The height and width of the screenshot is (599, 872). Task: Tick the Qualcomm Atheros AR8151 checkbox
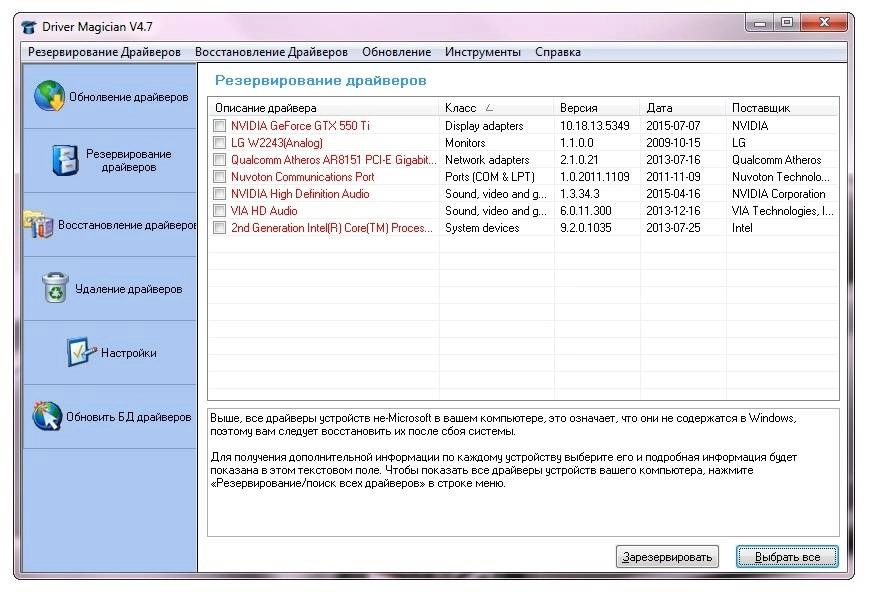coord(220,160)
